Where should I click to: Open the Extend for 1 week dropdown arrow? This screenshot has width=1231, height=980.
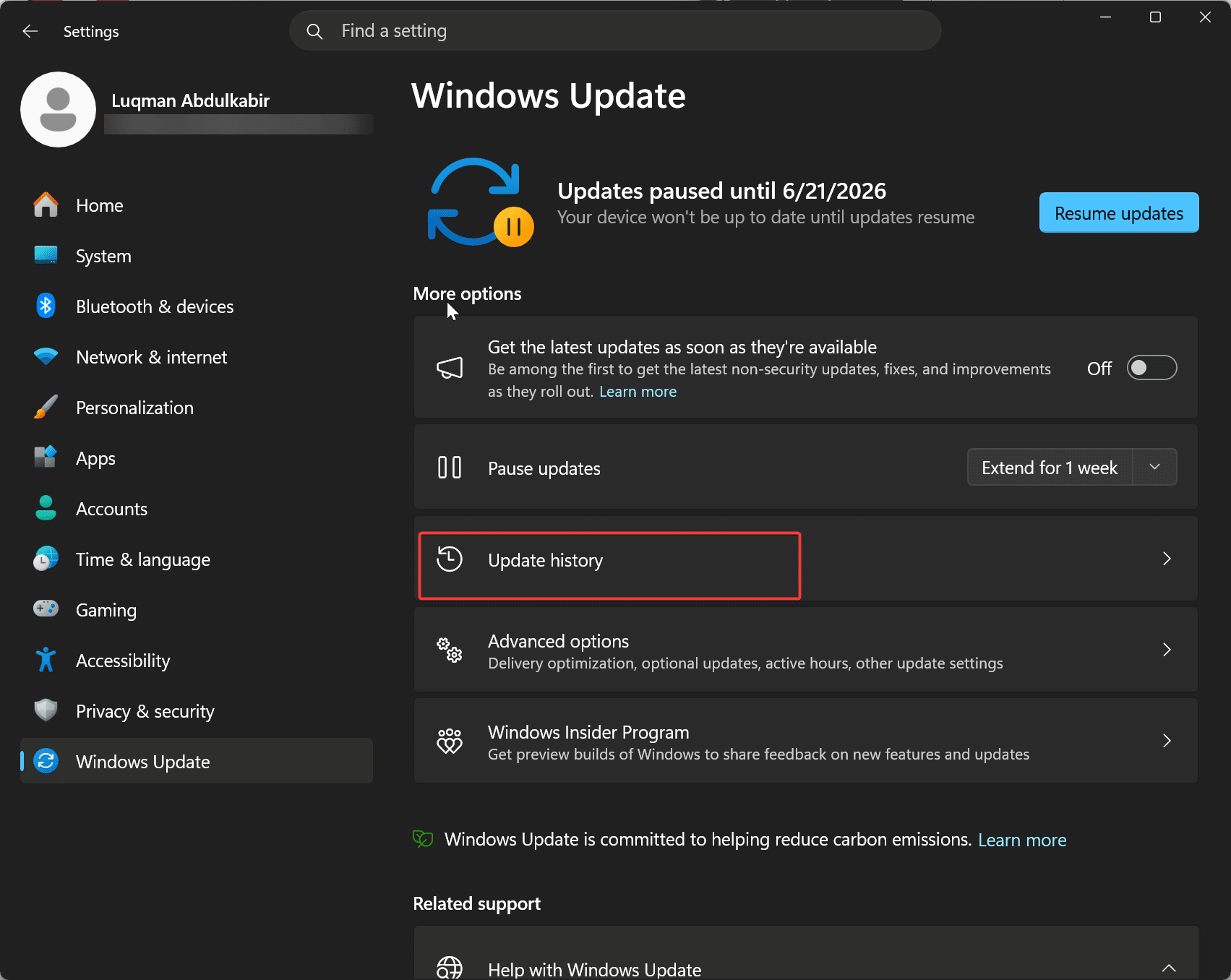(1154, 467)
